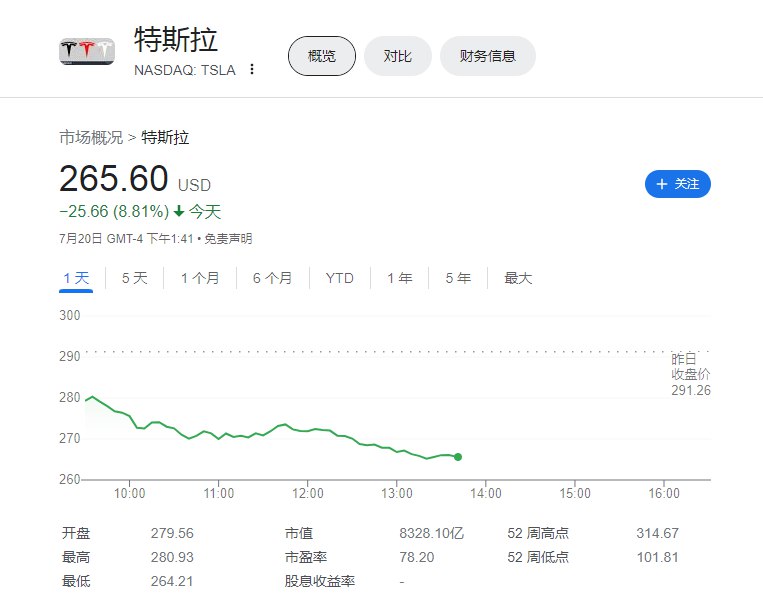Select the 1 年 time range
The image size is (763, 599).
[x=400, y=278]
